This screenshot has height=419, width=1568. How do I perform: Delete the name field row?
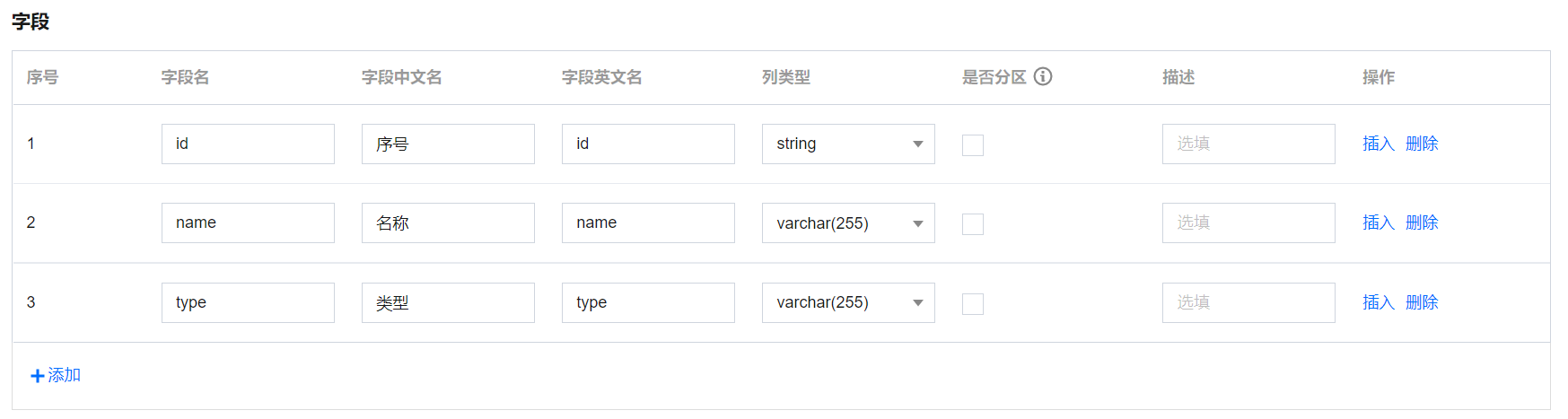(1422, 223)
